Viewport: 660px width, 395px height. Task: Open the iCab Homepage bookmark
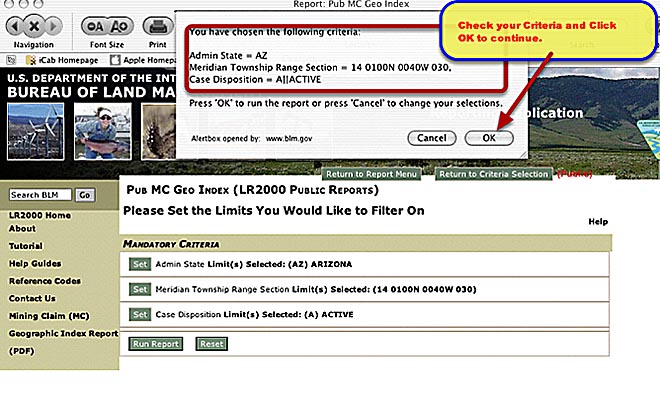point(62,60)
